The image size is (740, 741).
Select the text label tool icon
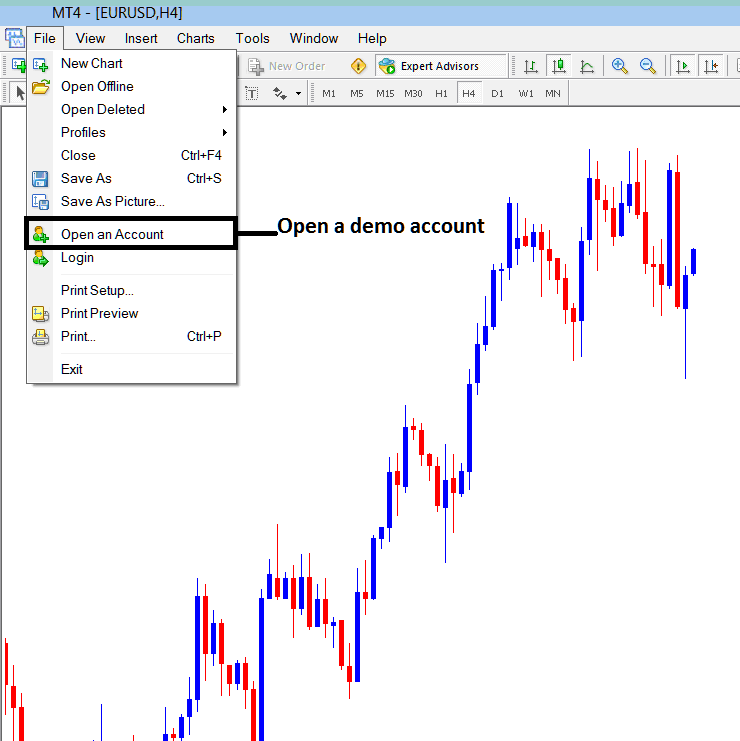click(251, 93)
